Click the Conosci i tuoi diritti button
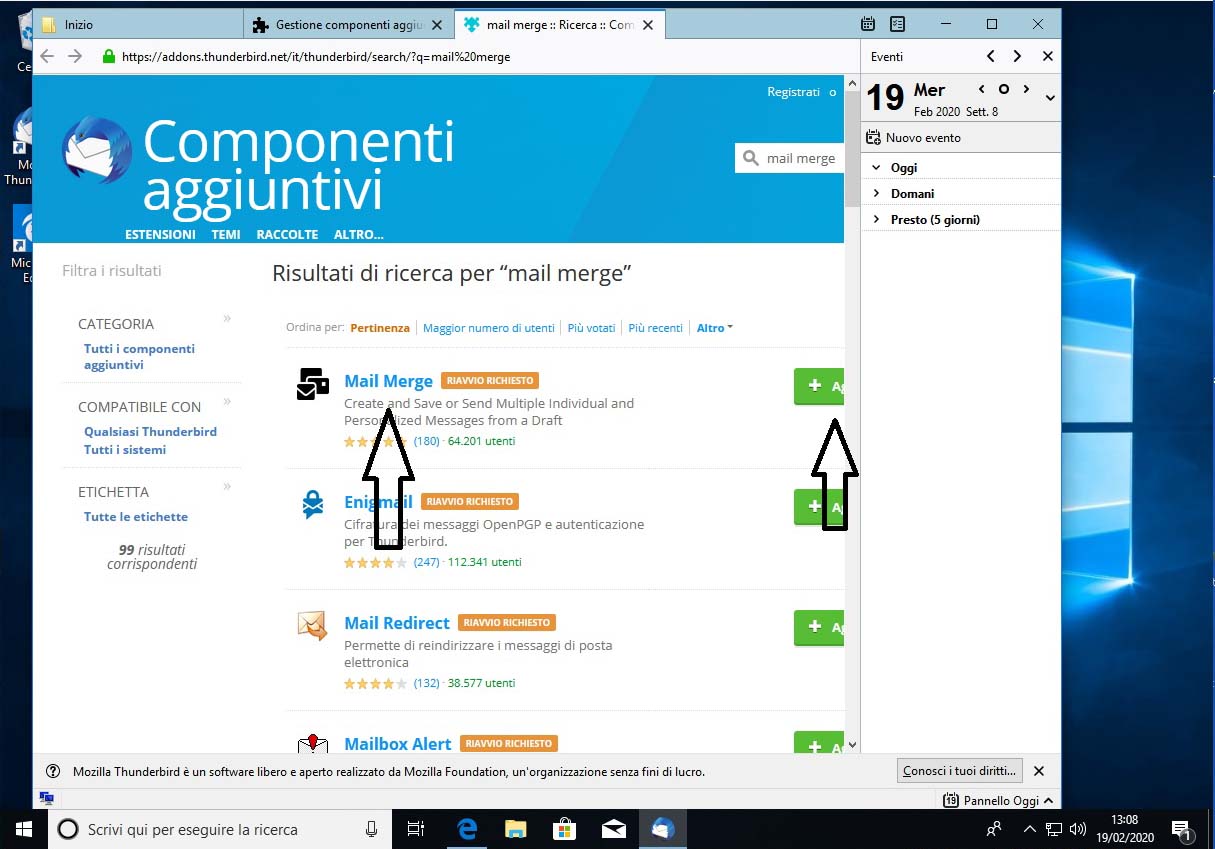Screen dimensions: 1215x849 [x=960, y=771]
